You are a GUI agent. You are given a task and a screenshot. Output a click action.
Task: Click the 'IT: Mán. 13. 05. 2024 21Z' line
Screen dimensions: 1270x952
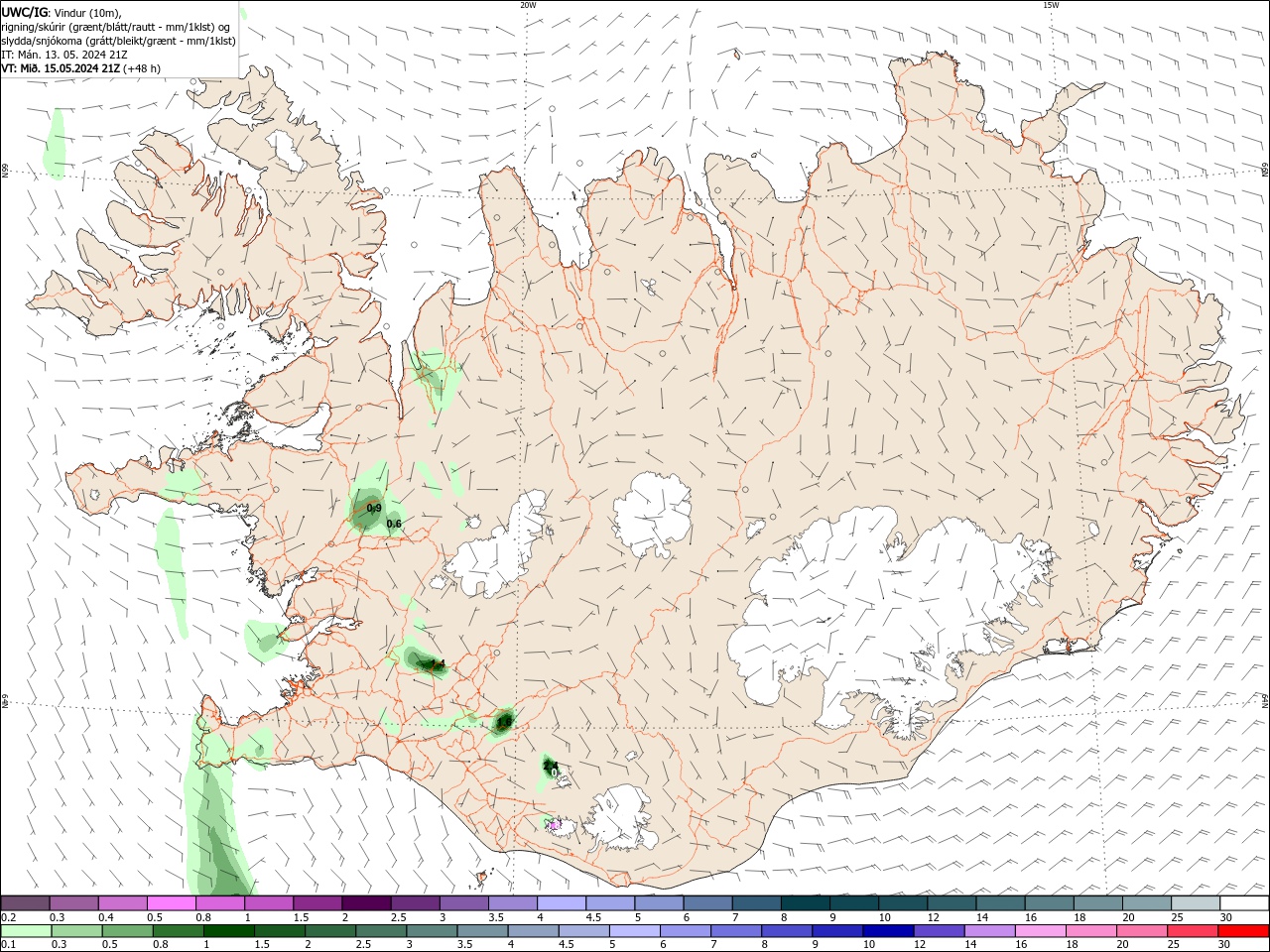[63, 55]
